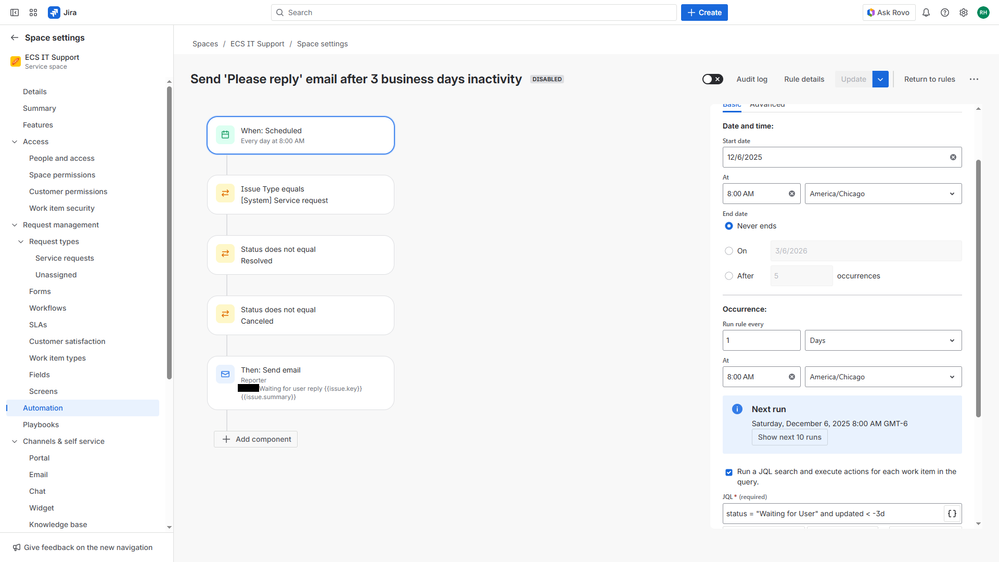Open the Days interval unit dropdown

[x=883, y=340]
